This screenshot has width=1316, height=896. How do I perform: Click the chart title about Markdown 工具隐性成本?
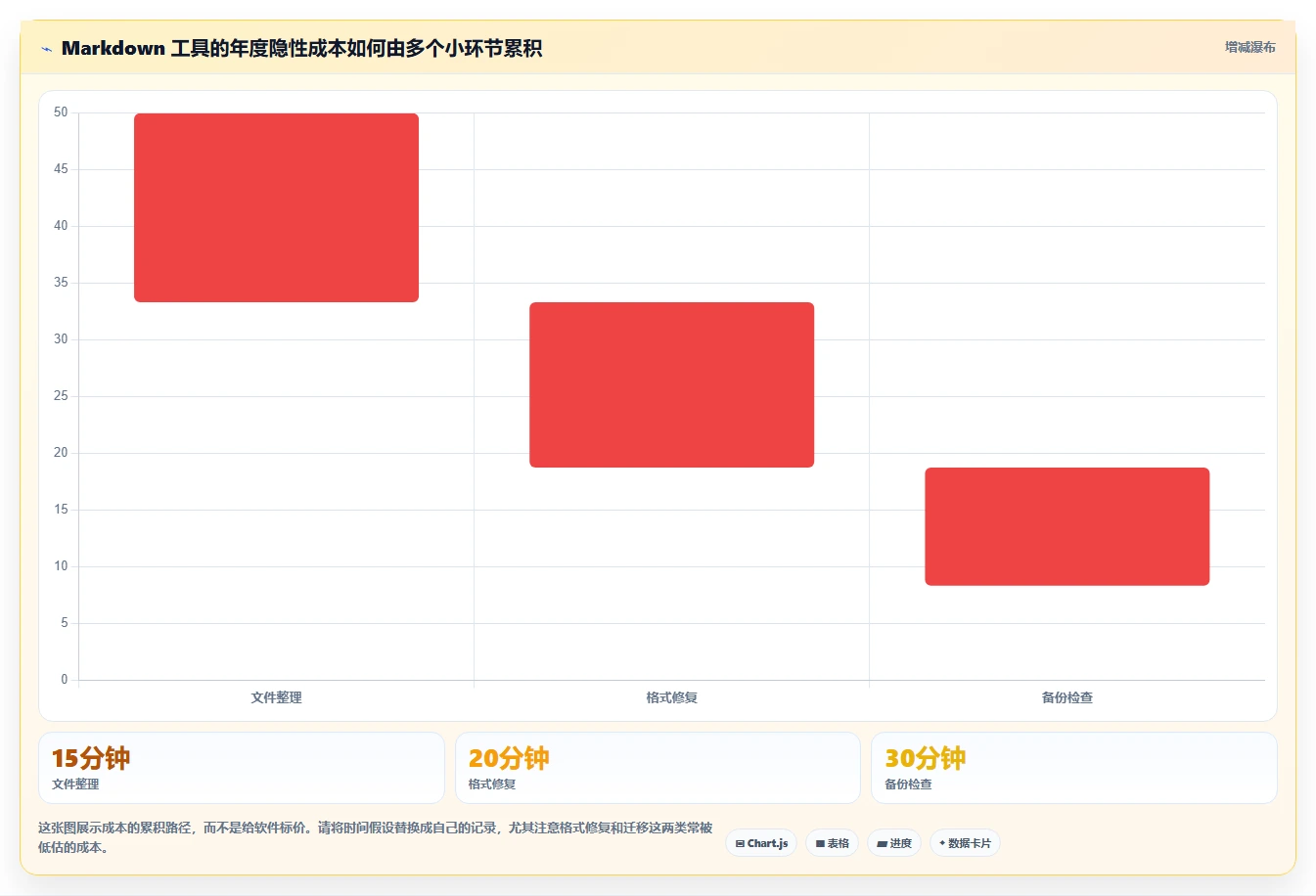[x=301, y=48]
